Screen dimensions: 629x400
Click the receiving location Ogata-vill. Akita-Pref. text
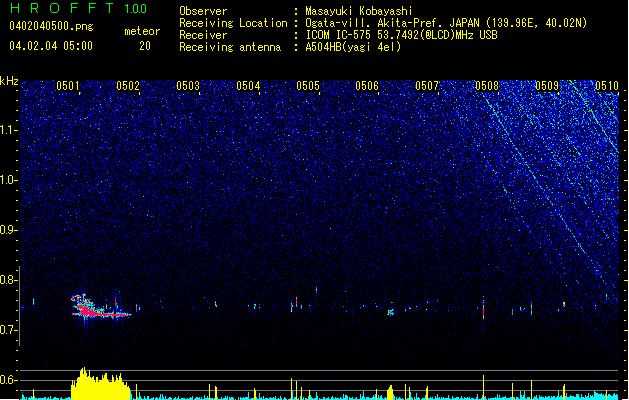(x=446, y=23)
